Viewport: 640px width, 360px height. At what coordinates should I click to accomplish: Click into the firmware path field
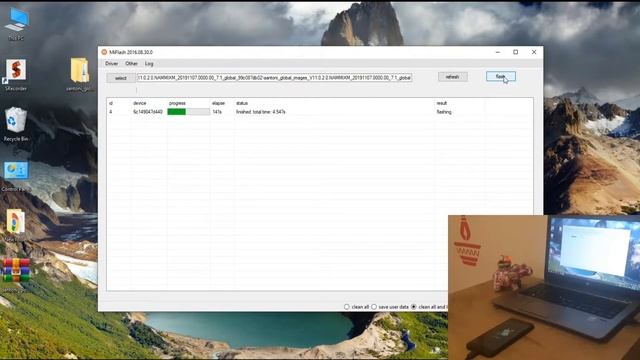tap(274, 78)
